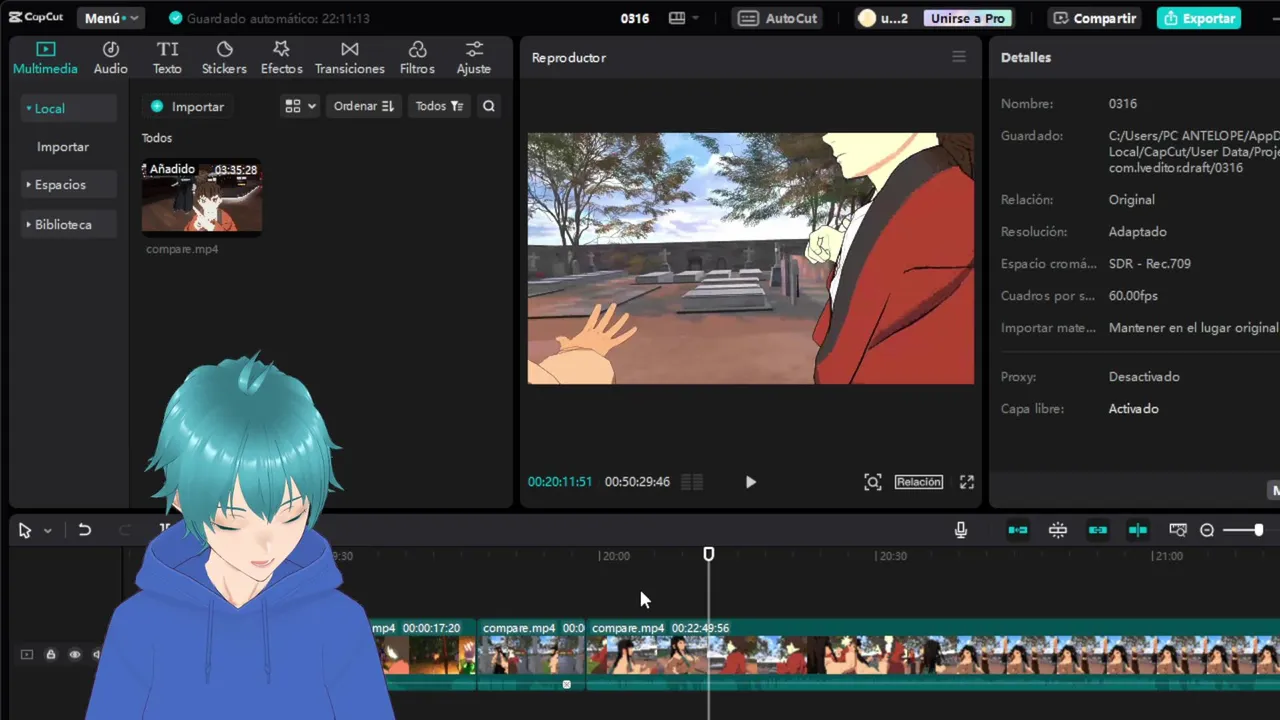The width and height of the screenshot is (1280, 720).
Task: Select the compare.mp4 media thumbnail
Action: [x=202, y=197]
